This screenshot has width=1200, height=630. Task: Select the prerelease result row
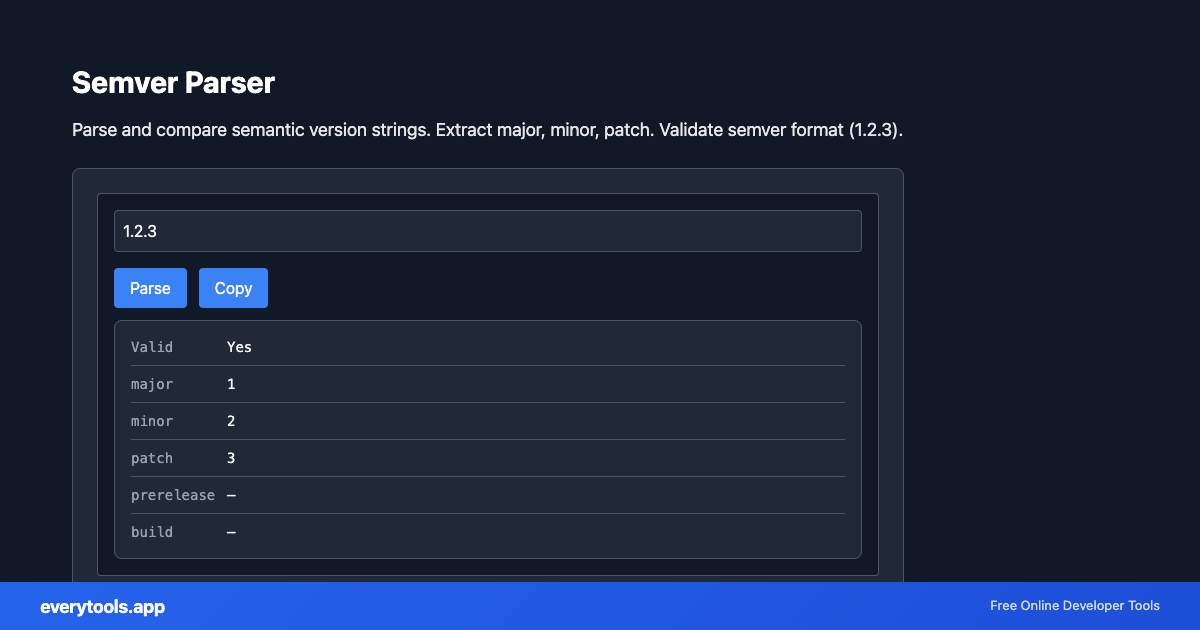(488, 494)
